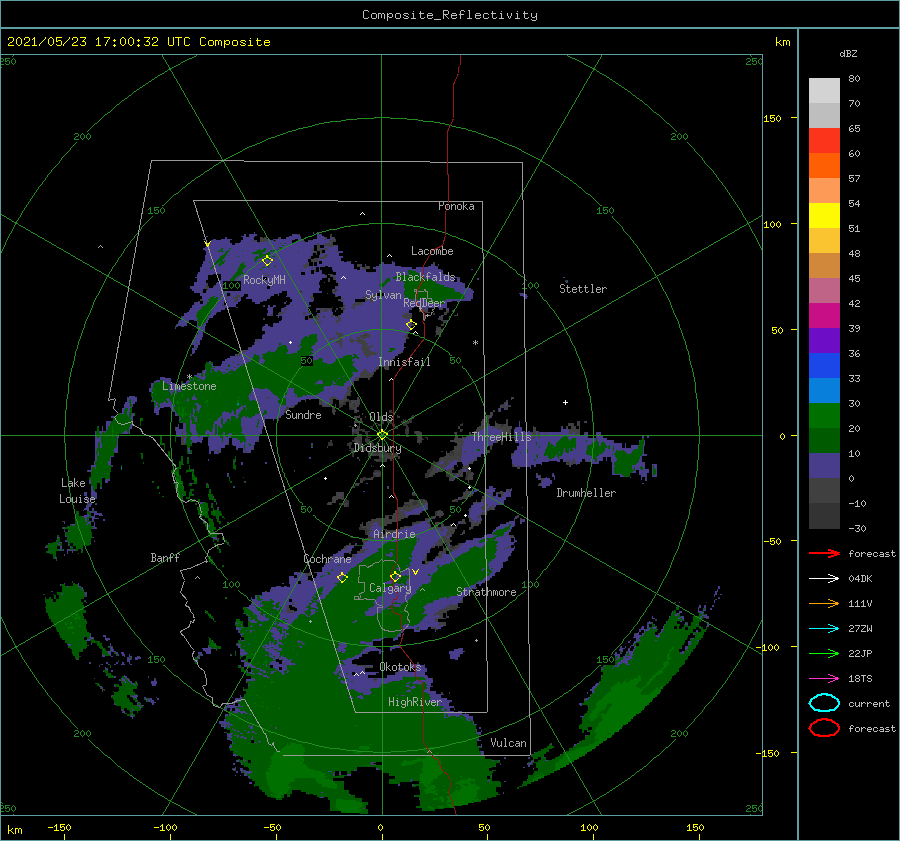The width and height of the screenshot is (900, 841).
Task: Click the Blackfalds label
Action: pos(425,277)
